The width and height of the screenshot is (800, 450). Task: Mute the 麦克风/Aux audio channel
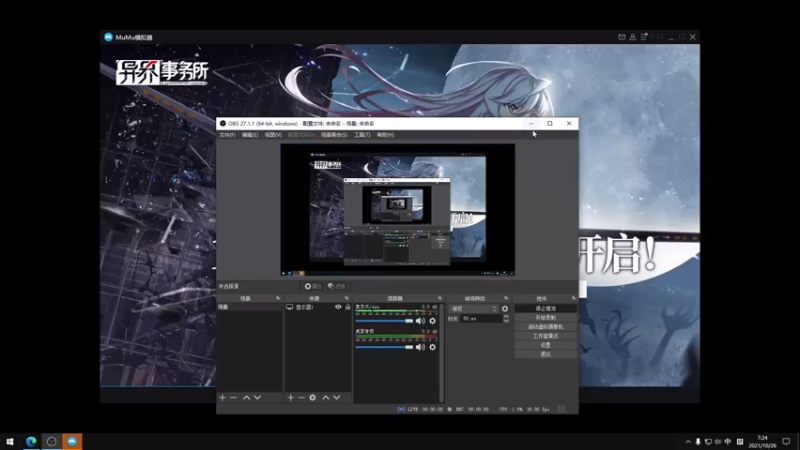[420, 321]
